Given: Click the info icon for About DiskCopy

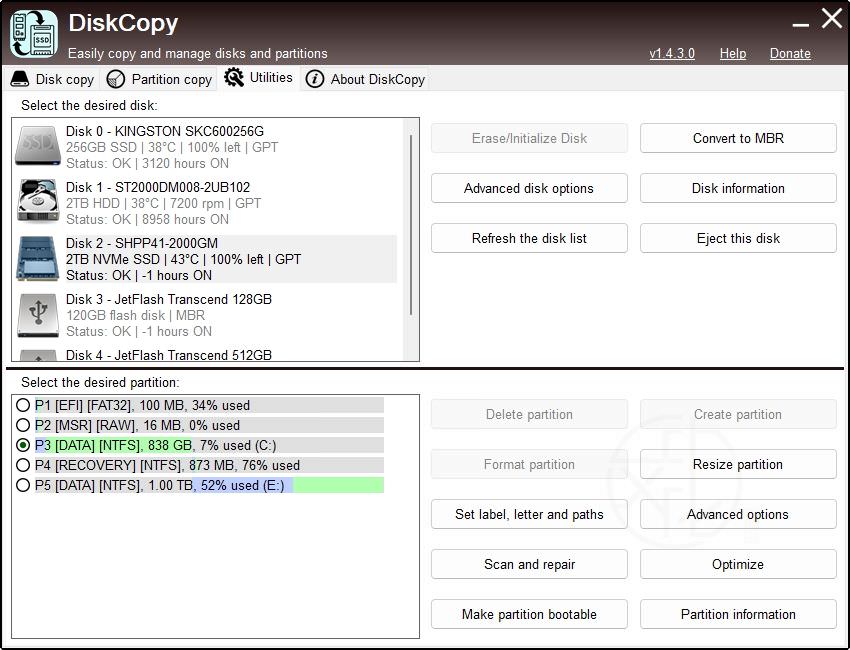Looking at the screenshot, I should [x=315, y=79].
